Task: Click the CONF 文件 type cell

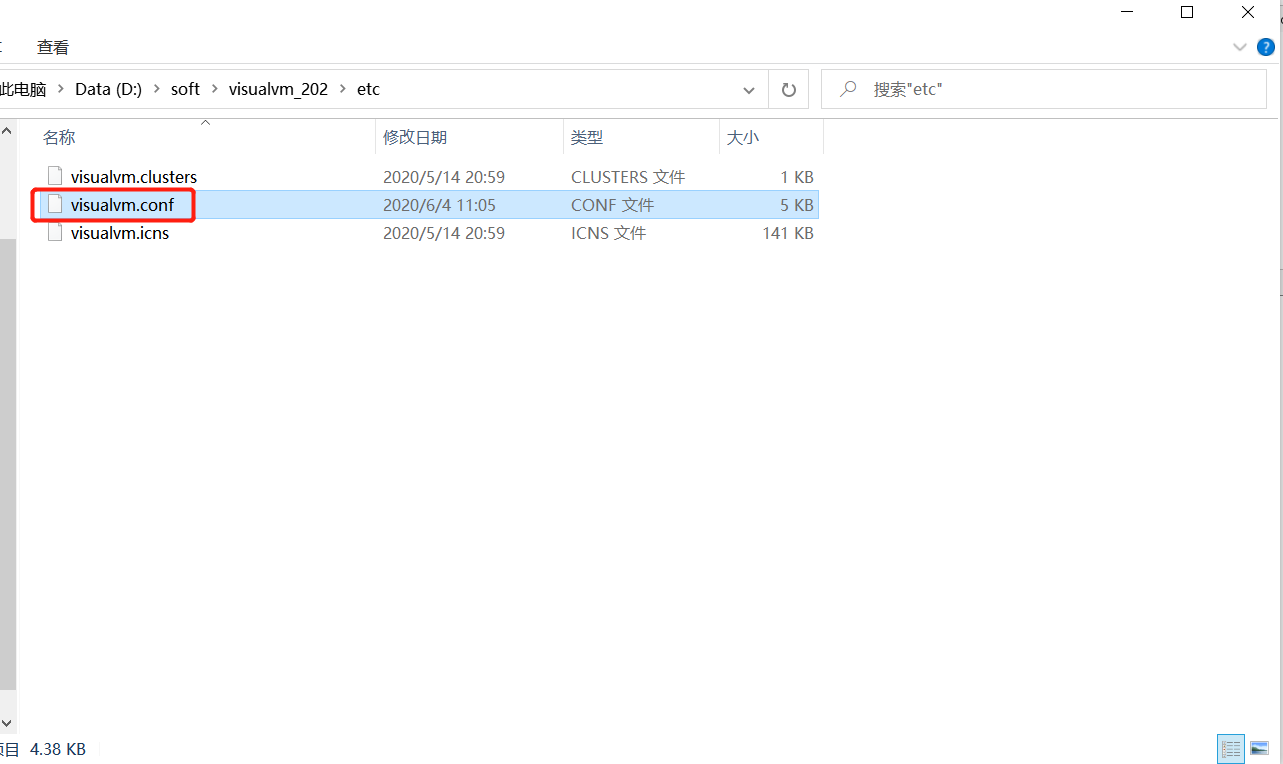Action: [x=612, y=205]
